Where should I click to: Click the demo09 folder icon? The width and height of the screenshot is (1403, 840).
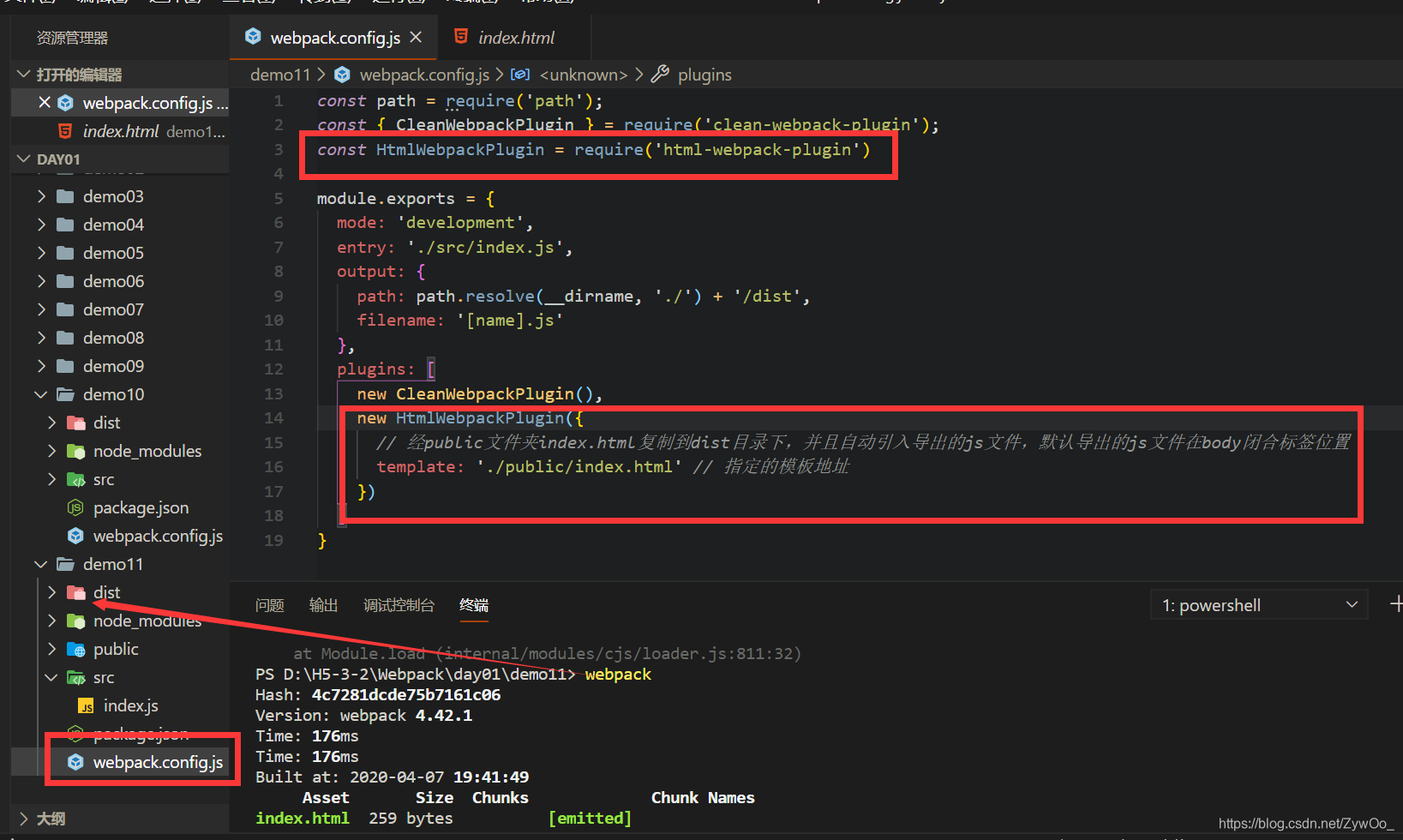pos(65,366)
